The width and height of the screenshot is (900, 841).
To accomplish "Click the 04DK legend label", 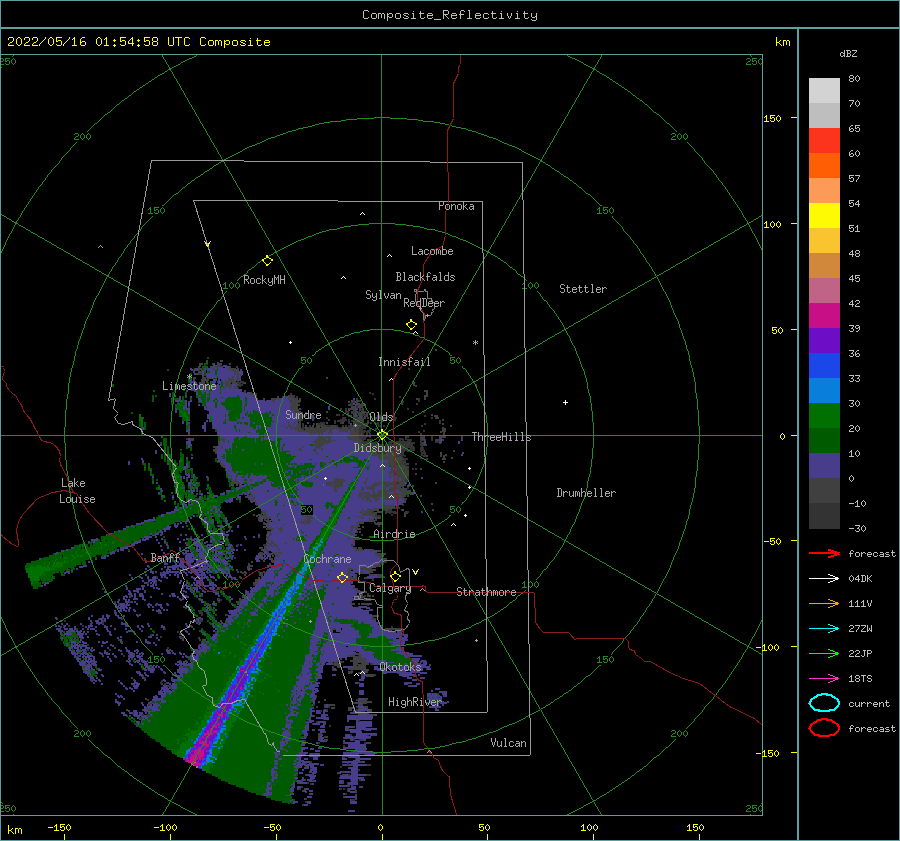I will click(860, 578).
